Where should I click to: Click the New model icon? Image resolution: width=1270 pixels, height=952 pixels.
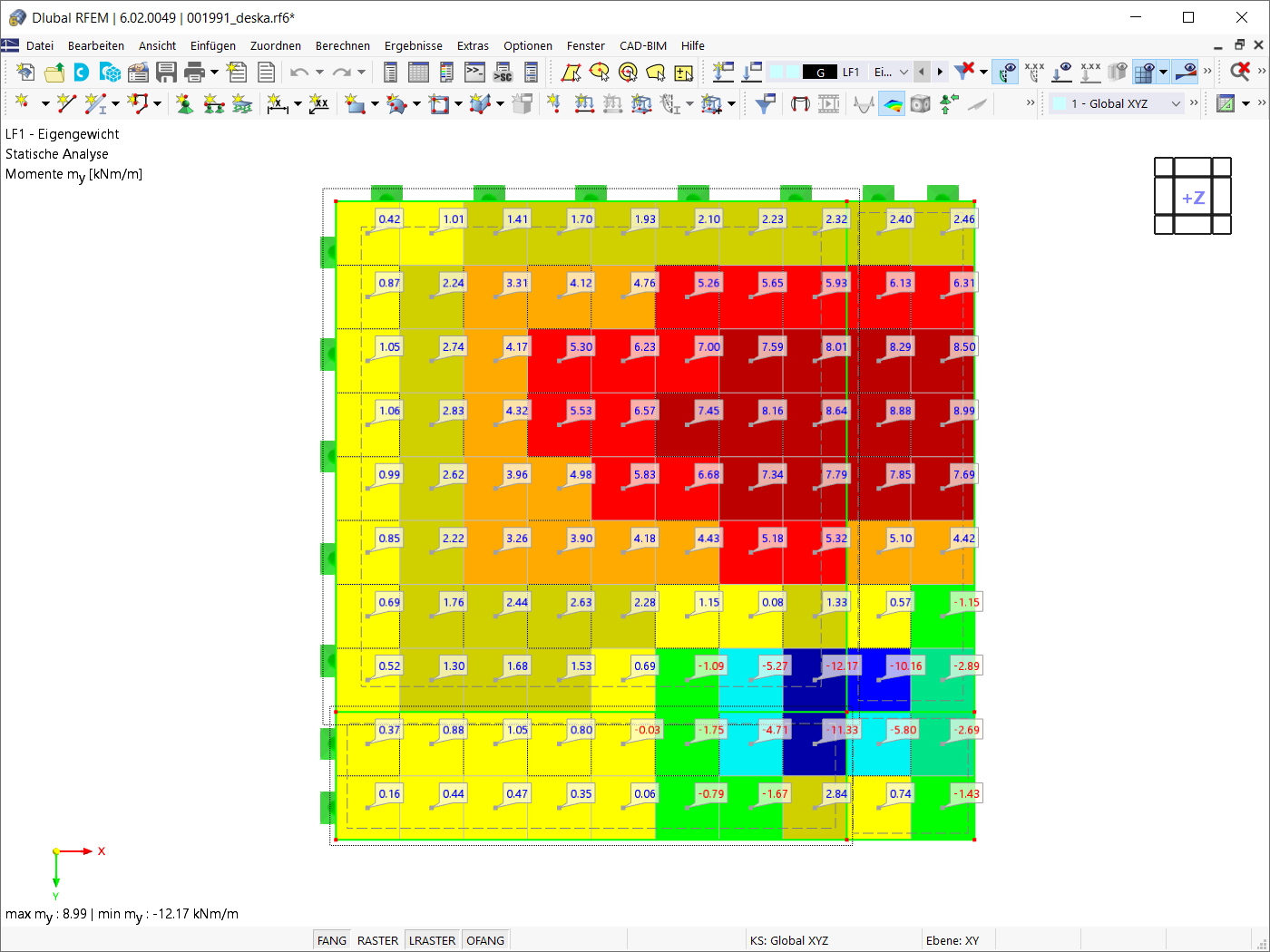[25, 72]
